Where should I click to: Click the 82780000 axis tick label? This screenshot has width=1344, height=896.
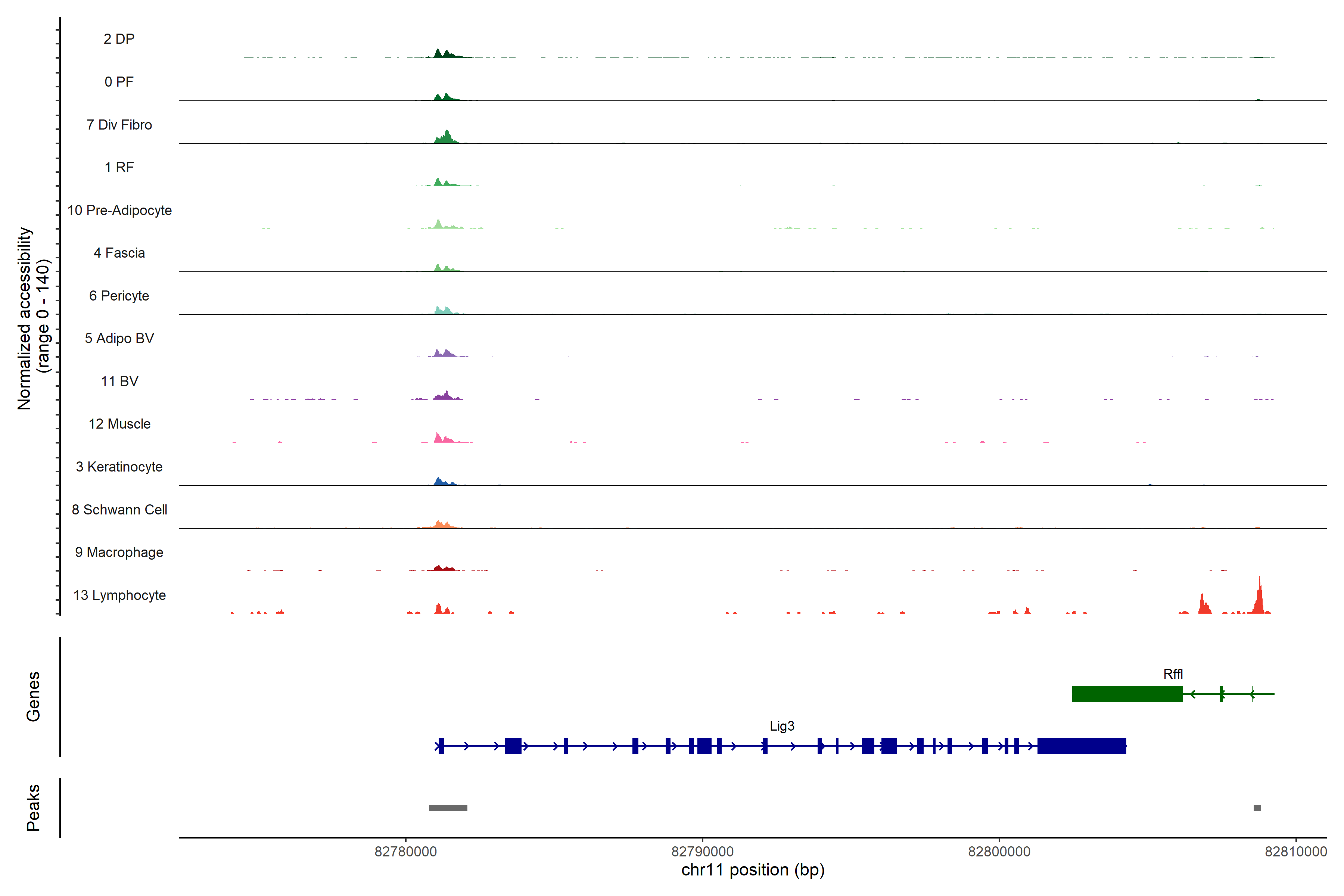pyautogui.click(x=406, y=852)
